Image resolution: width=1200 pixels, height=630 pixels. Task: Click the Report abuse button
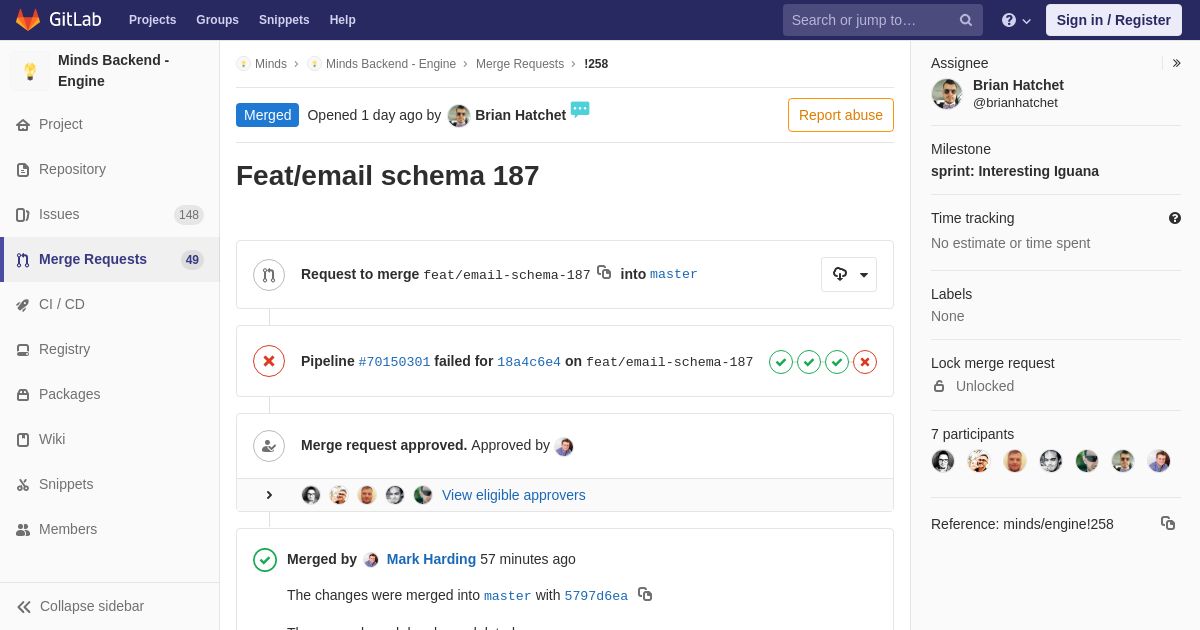pyautogui.click(x=841, y=115)
